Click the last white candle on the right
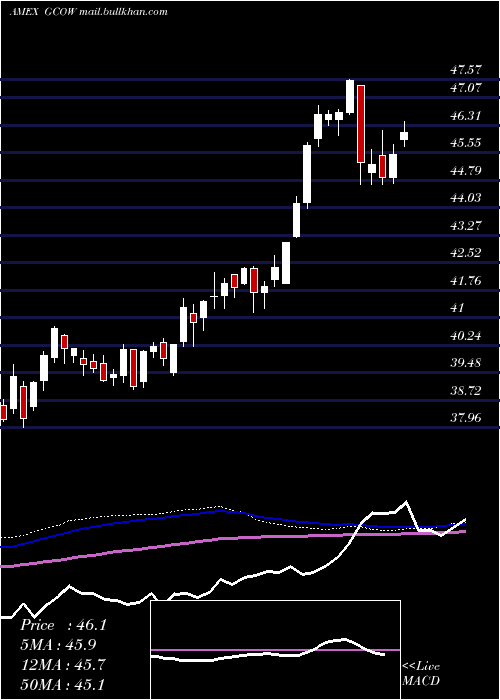 pos(404,136)
